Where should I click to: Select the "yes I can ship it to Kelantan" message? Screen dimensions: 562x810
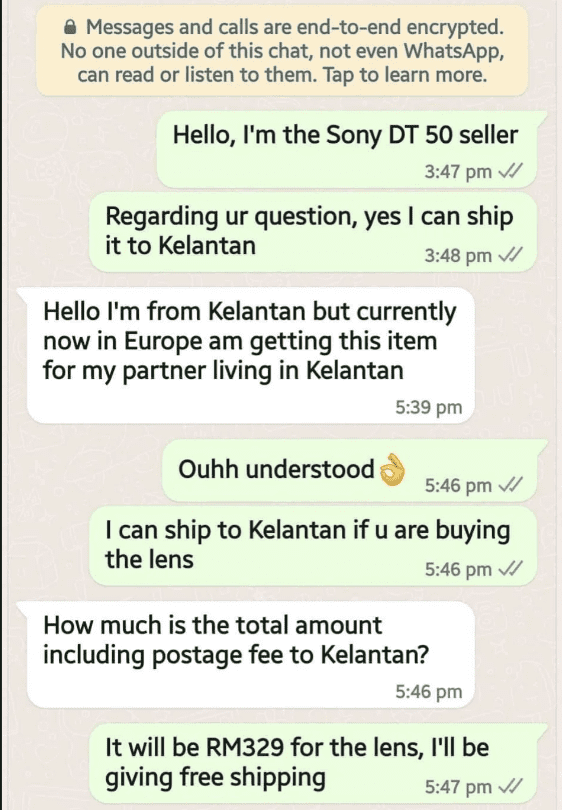tap(313, 232)
